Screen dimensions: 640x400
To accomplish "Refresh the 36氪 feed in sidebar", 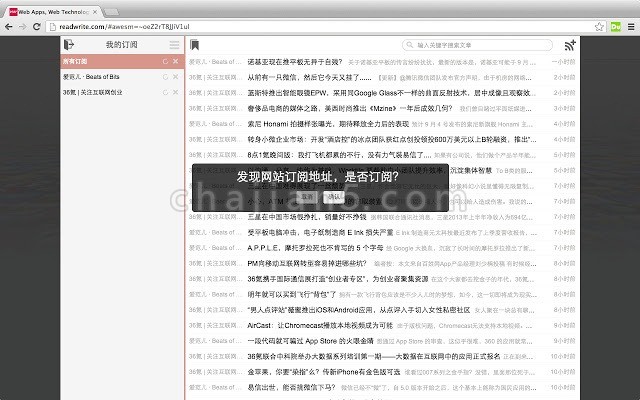I will point(165,92).
